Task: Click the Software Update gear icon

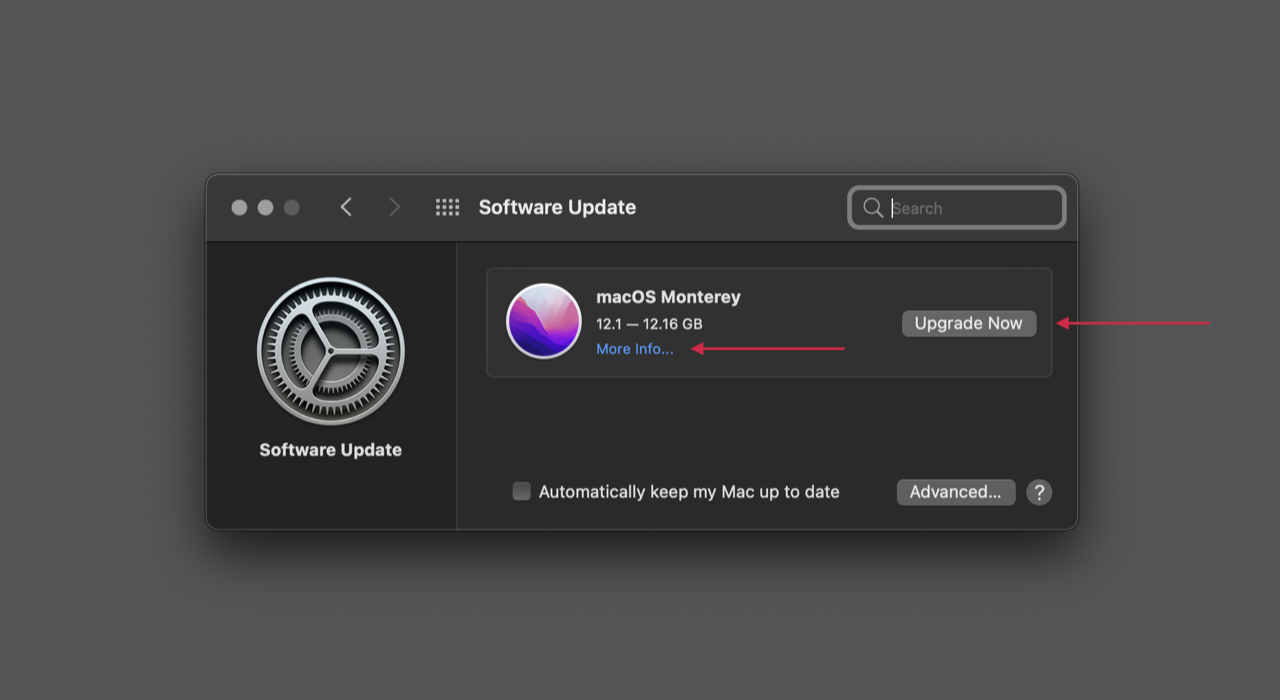Action: pyautogui.click(x=331, y=351)
